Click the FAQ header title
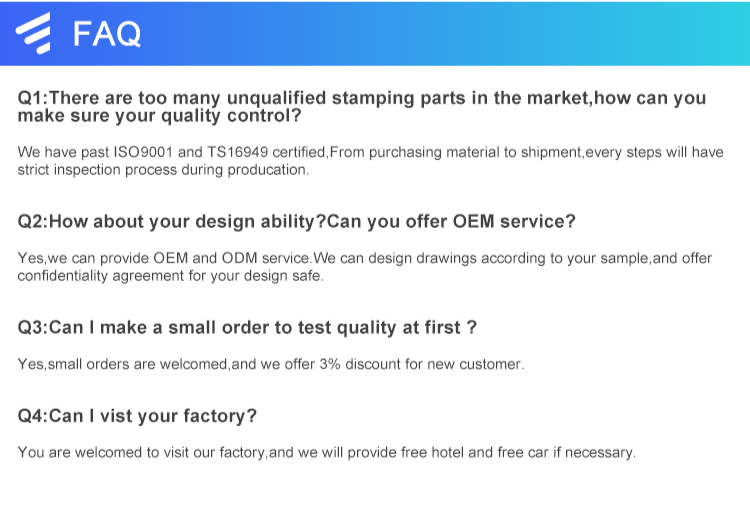 tap(108, 34)
